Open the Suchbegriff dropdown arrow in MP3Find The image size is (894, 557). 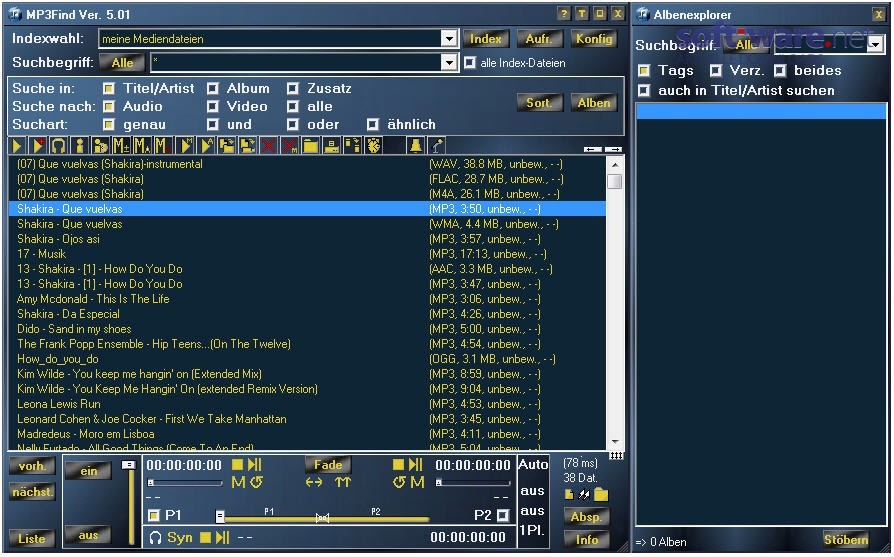click(x=449, y=63)
